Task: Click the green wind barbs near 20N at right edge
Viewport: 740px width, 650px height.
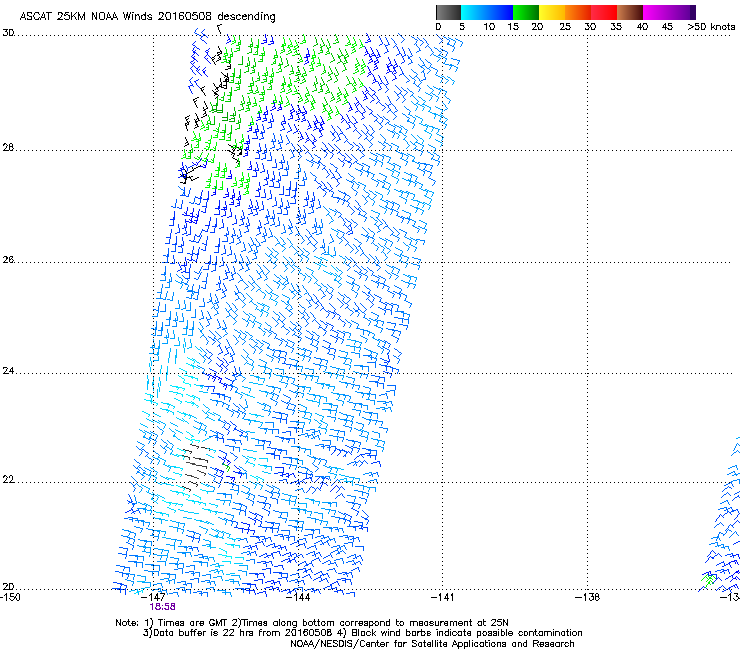Action: click(x=708, y=579)
